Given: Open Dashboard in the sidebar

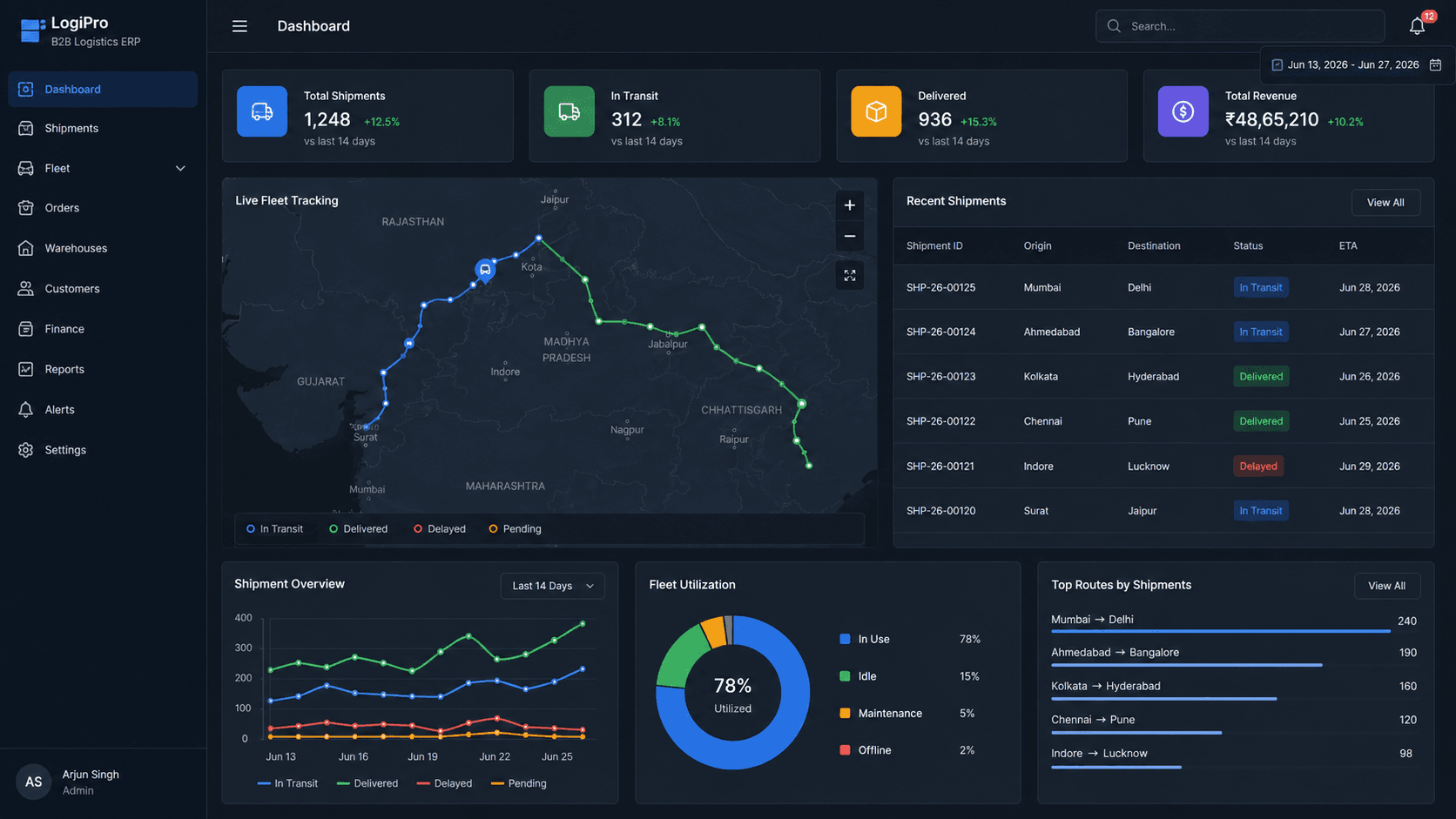Looking at the screenshot, I should [x=103, y=89].
